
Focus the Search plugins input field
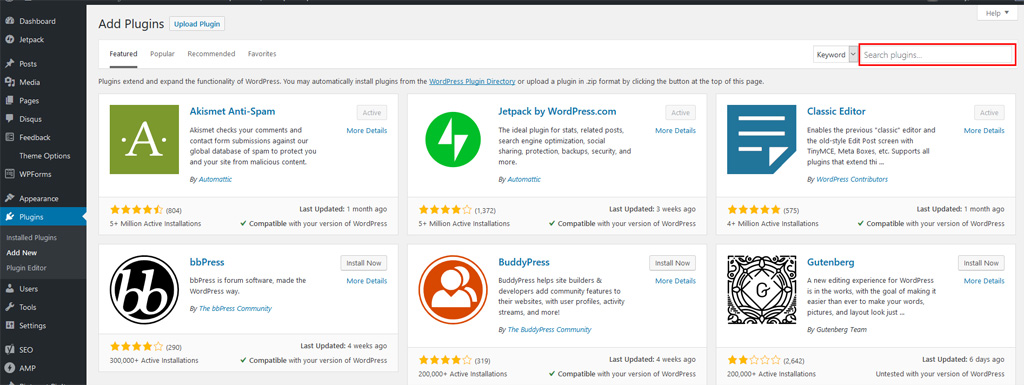coord(937,55)
